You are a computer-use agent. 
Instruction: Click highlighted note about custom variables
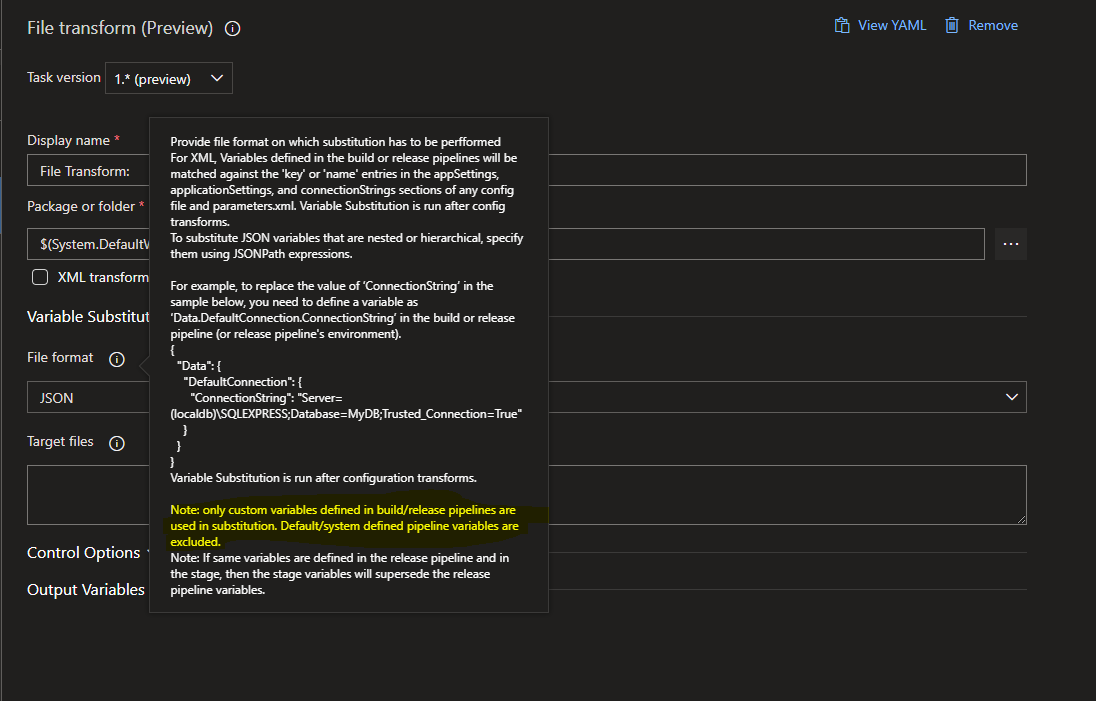(344, 526)
